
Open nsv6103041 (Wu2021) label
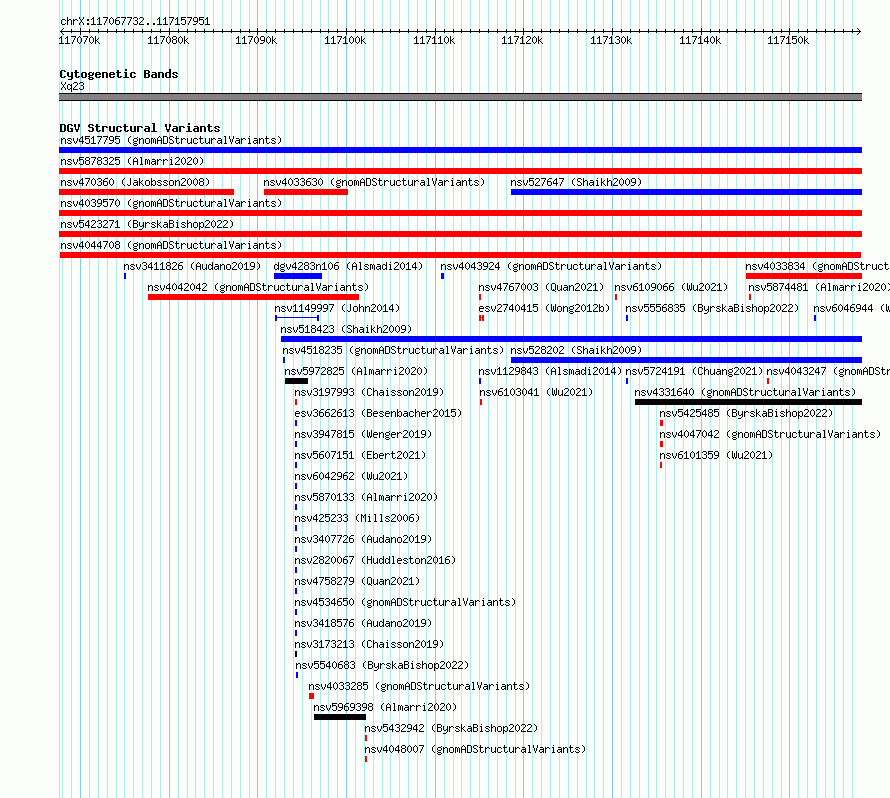tap(536, 392)
